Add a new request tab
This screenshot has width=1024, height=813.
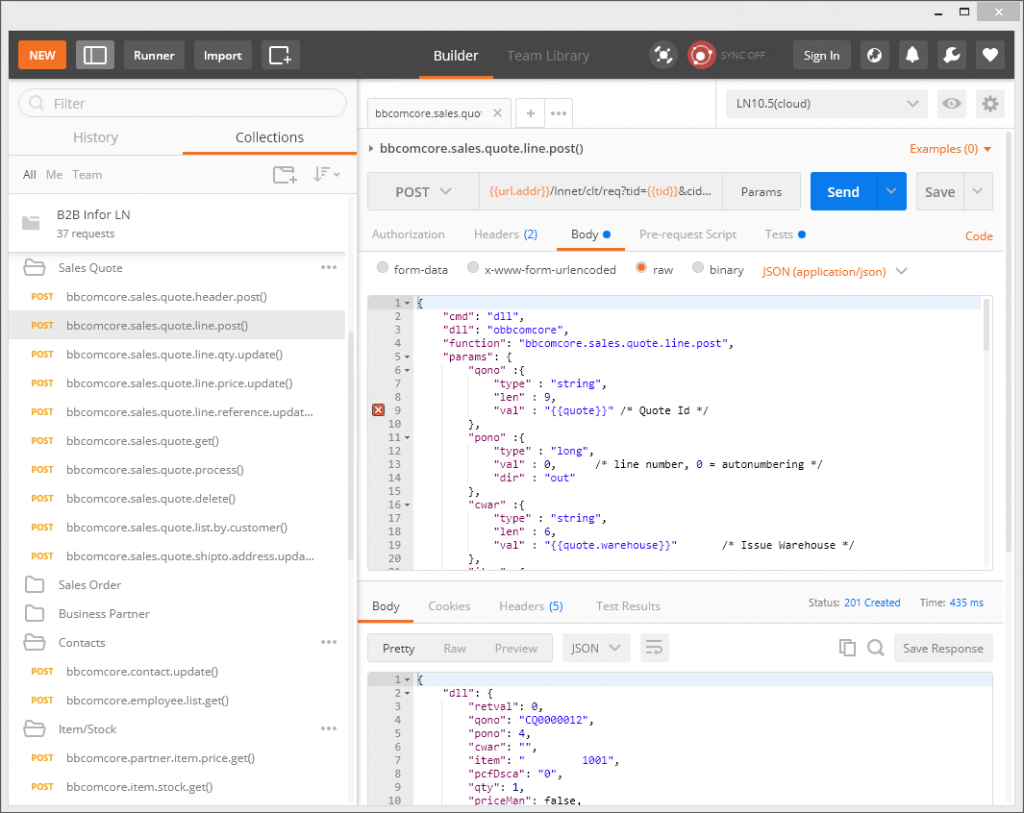tap(530, 113)
